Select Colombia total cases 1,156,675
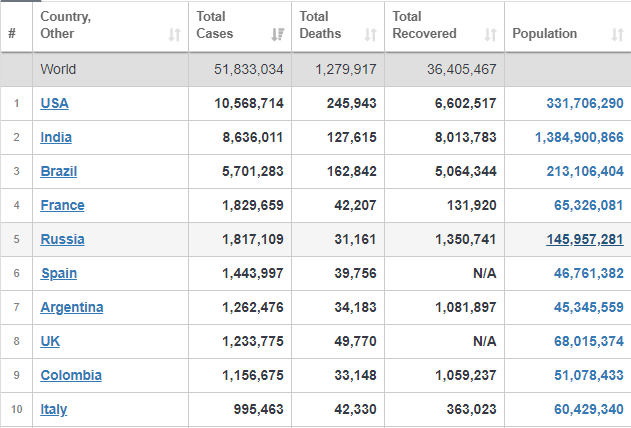 pos(253,375)
